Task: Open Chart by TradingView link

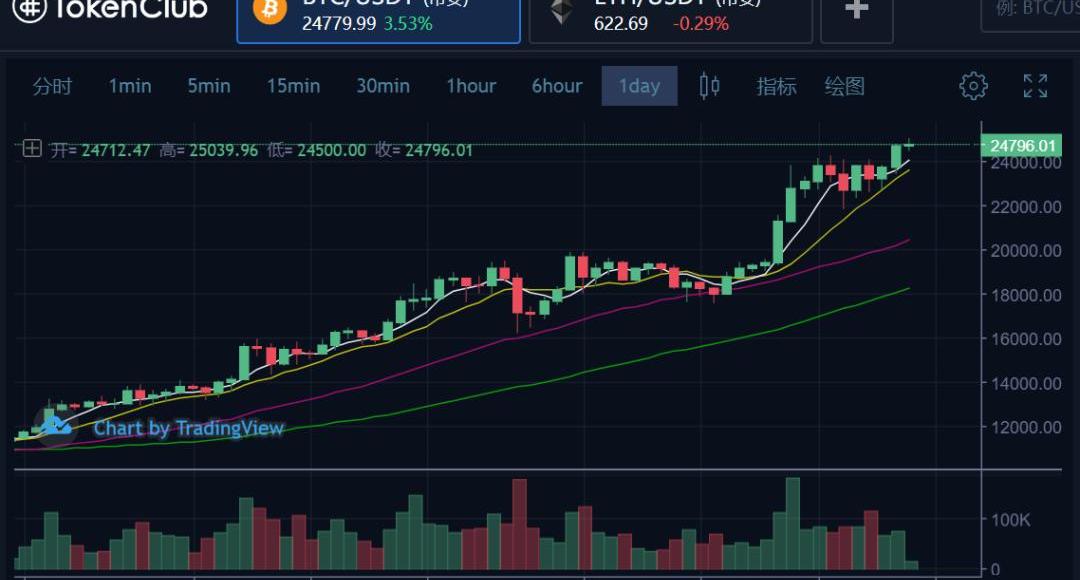Action: coord(188,428)
